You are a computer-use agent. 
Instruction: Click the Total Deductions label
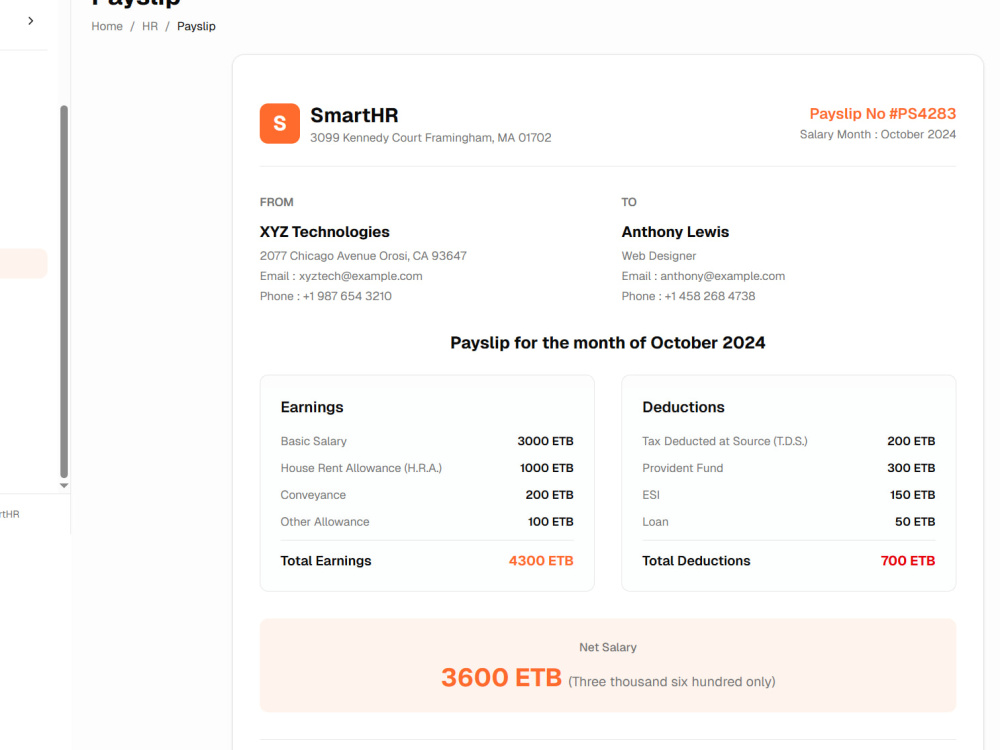[x=696, y=561]
